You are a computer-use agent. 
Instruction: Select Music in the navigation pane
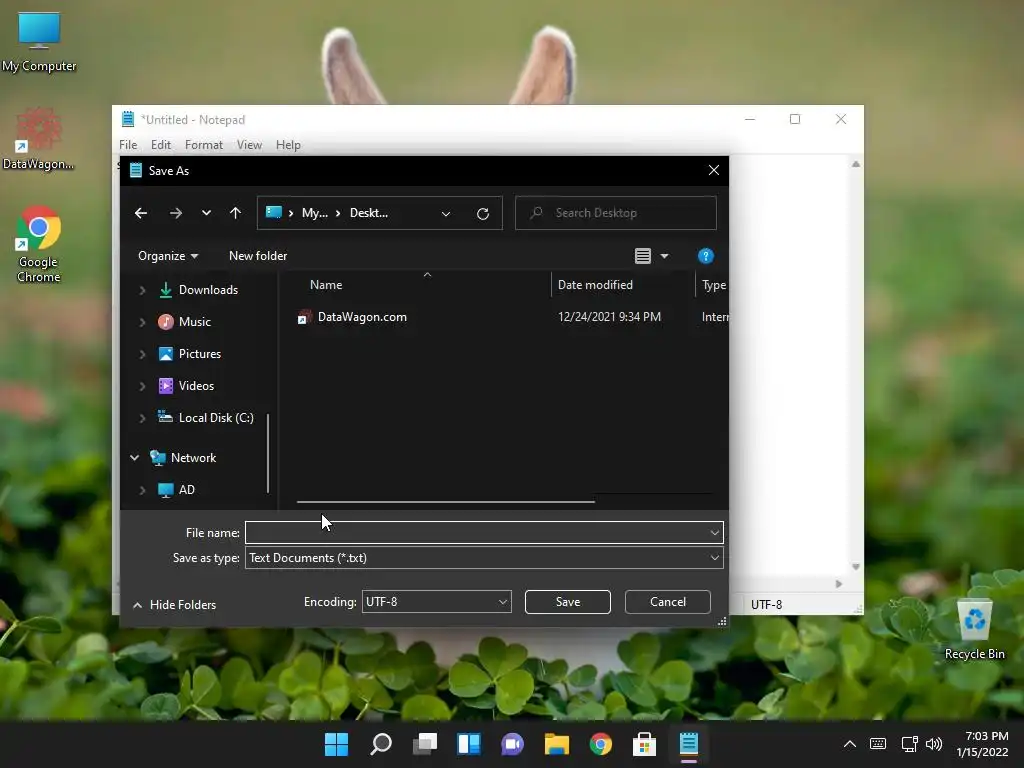click(x=195, y=322)
